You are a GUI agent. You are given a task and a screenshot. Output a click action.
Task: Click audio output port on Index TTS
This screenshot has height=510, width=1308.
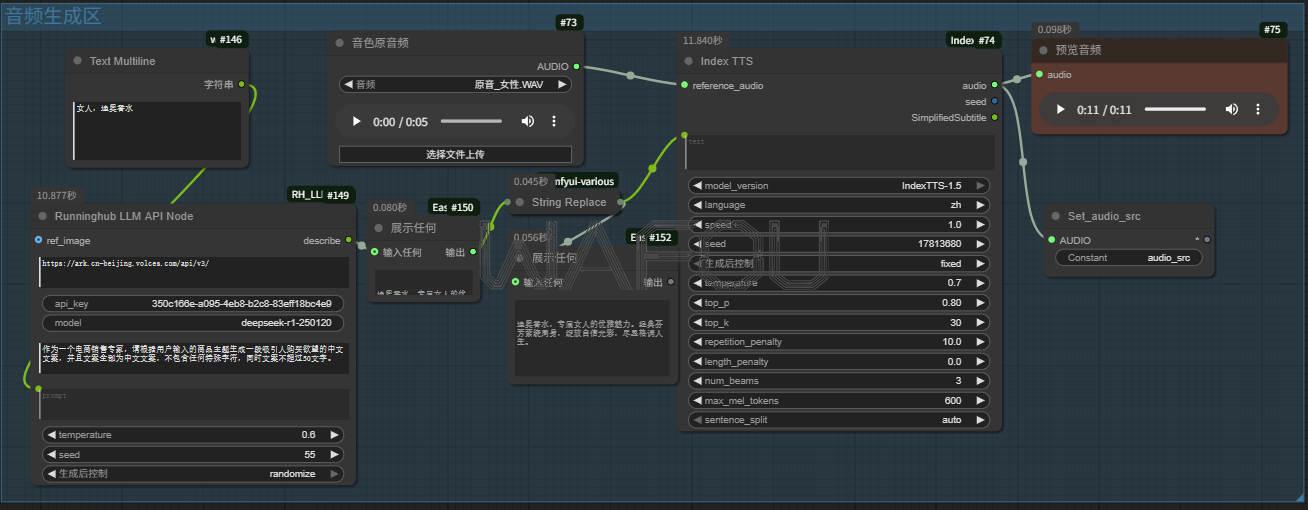tap(994, 86)
